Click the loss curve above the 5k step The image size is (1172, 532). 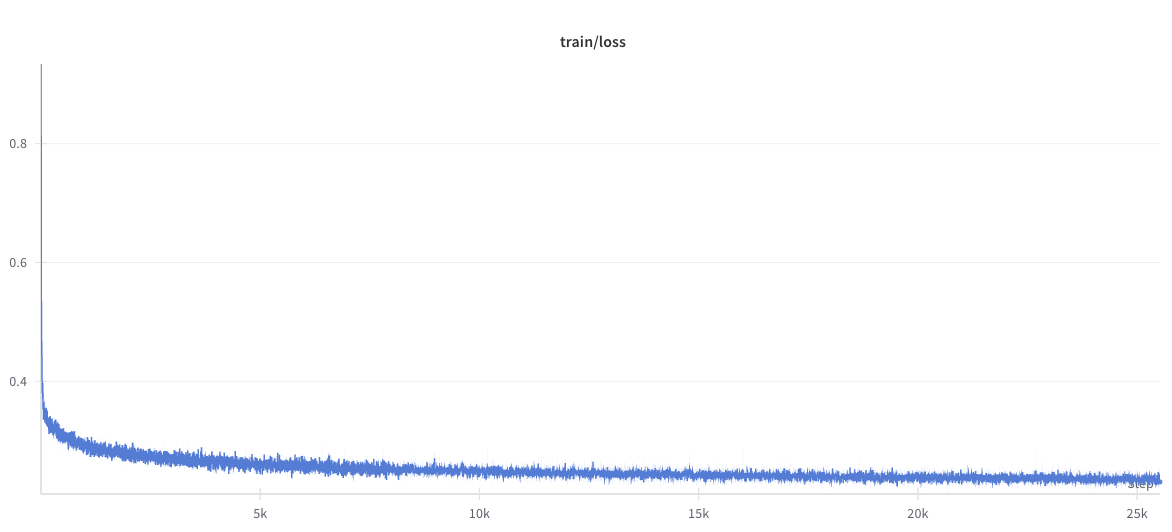(x=259, y=464)
